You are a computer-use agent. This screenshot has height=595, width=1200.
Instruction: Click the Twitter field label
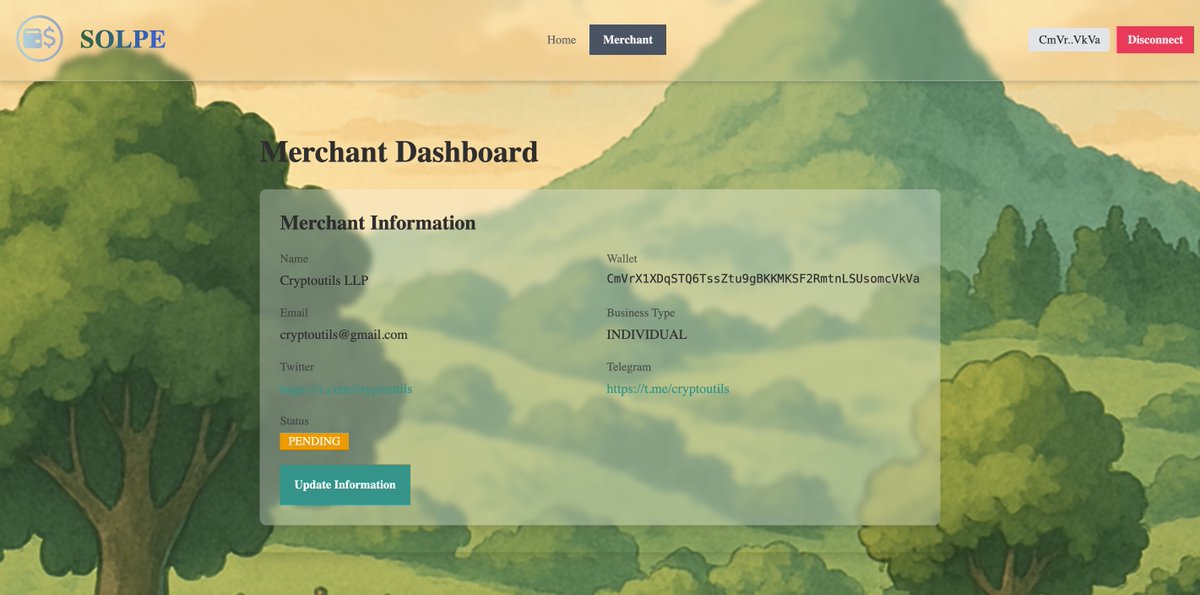[x=297, y=367]
